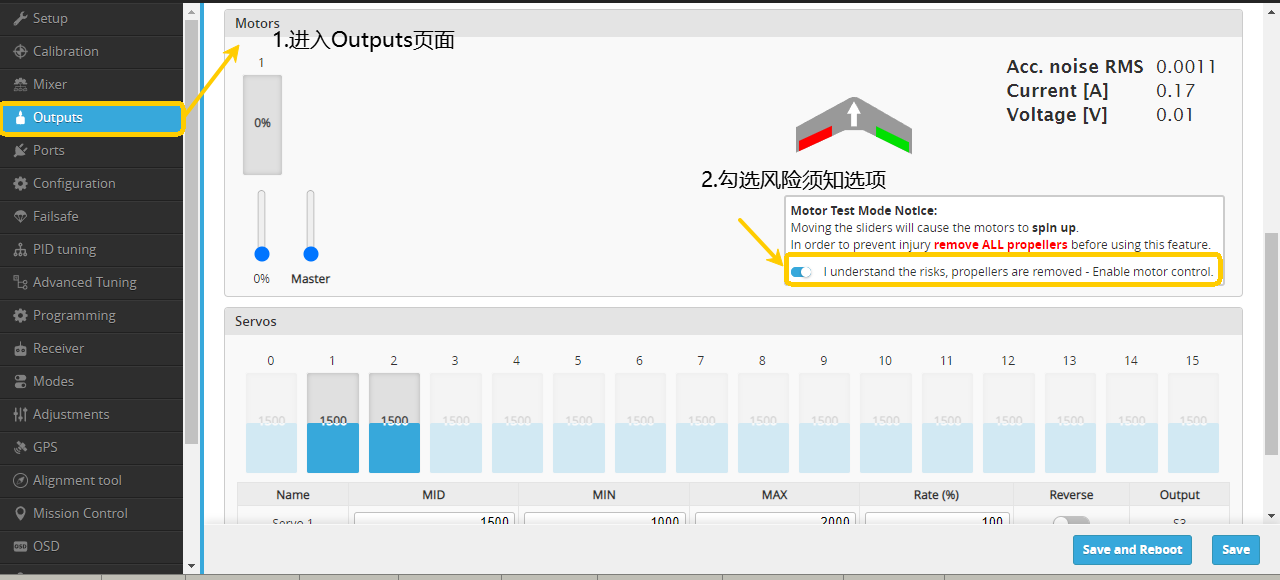Toggle the enable motor control switch
1280x580 pixels.
tap(801, 272)
